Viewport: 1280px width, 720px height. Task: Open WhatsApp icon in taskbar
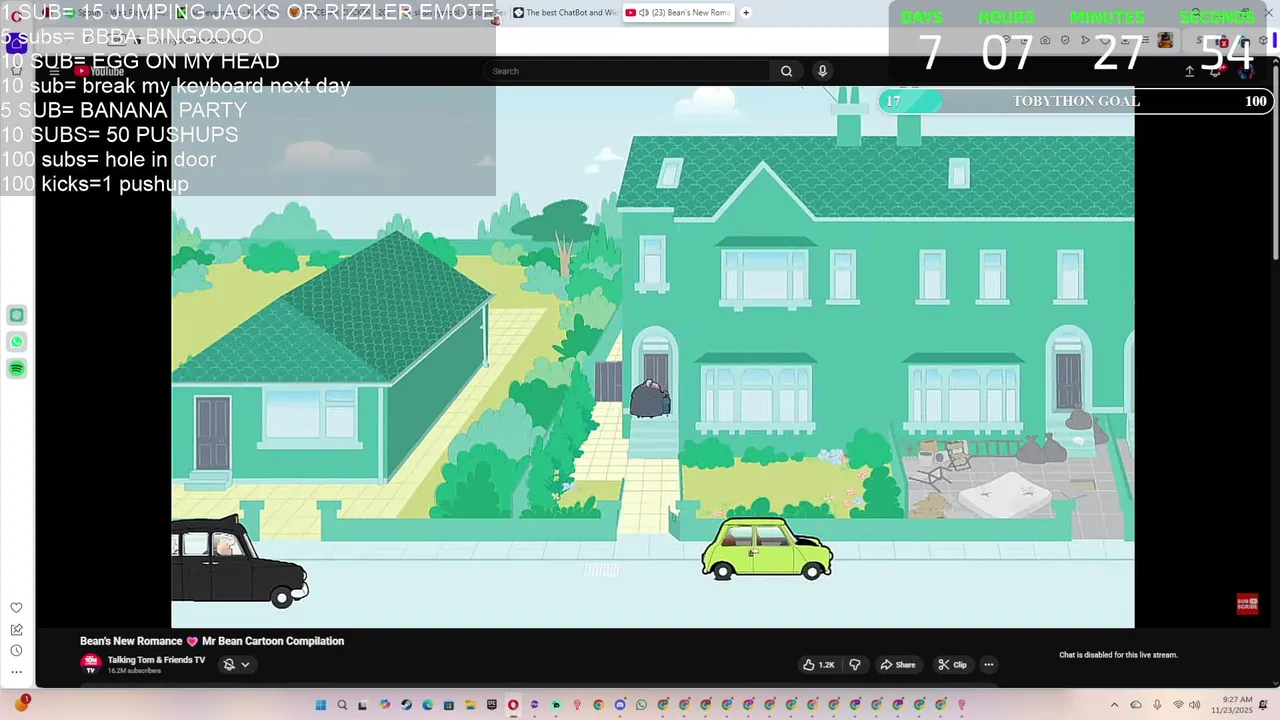point(641,705)
